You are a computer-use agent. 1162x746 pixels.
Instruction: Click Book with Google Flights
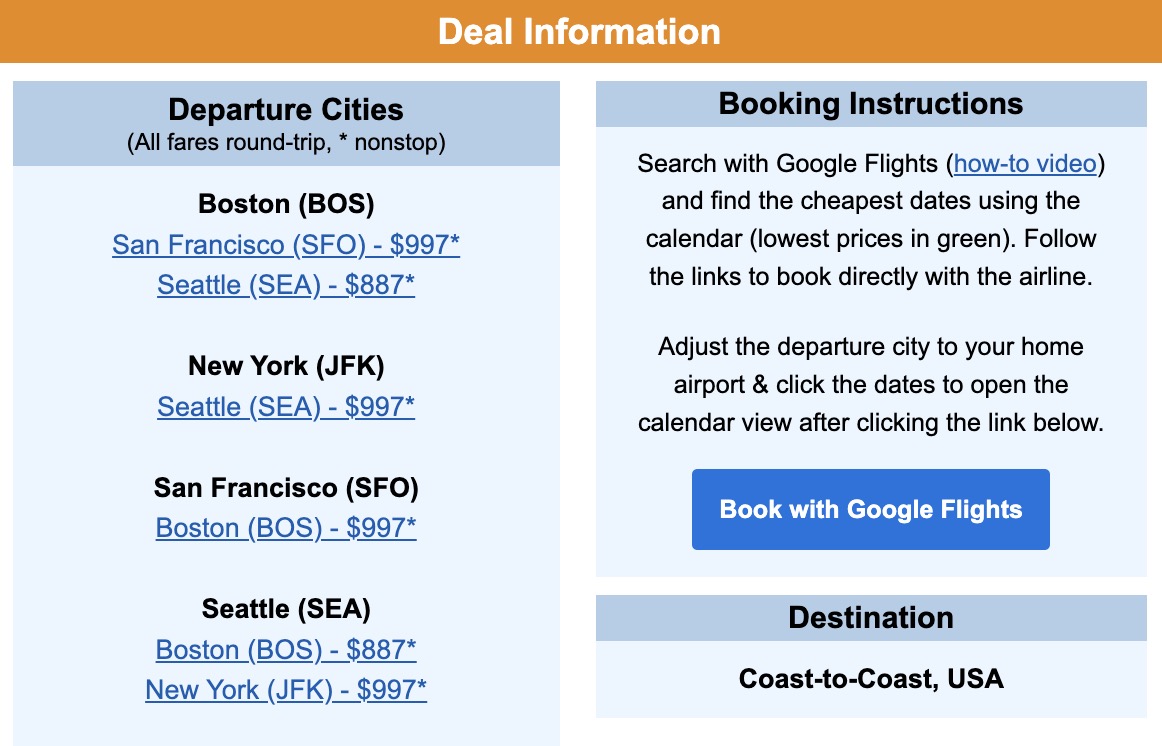click(x=870, y=509)
